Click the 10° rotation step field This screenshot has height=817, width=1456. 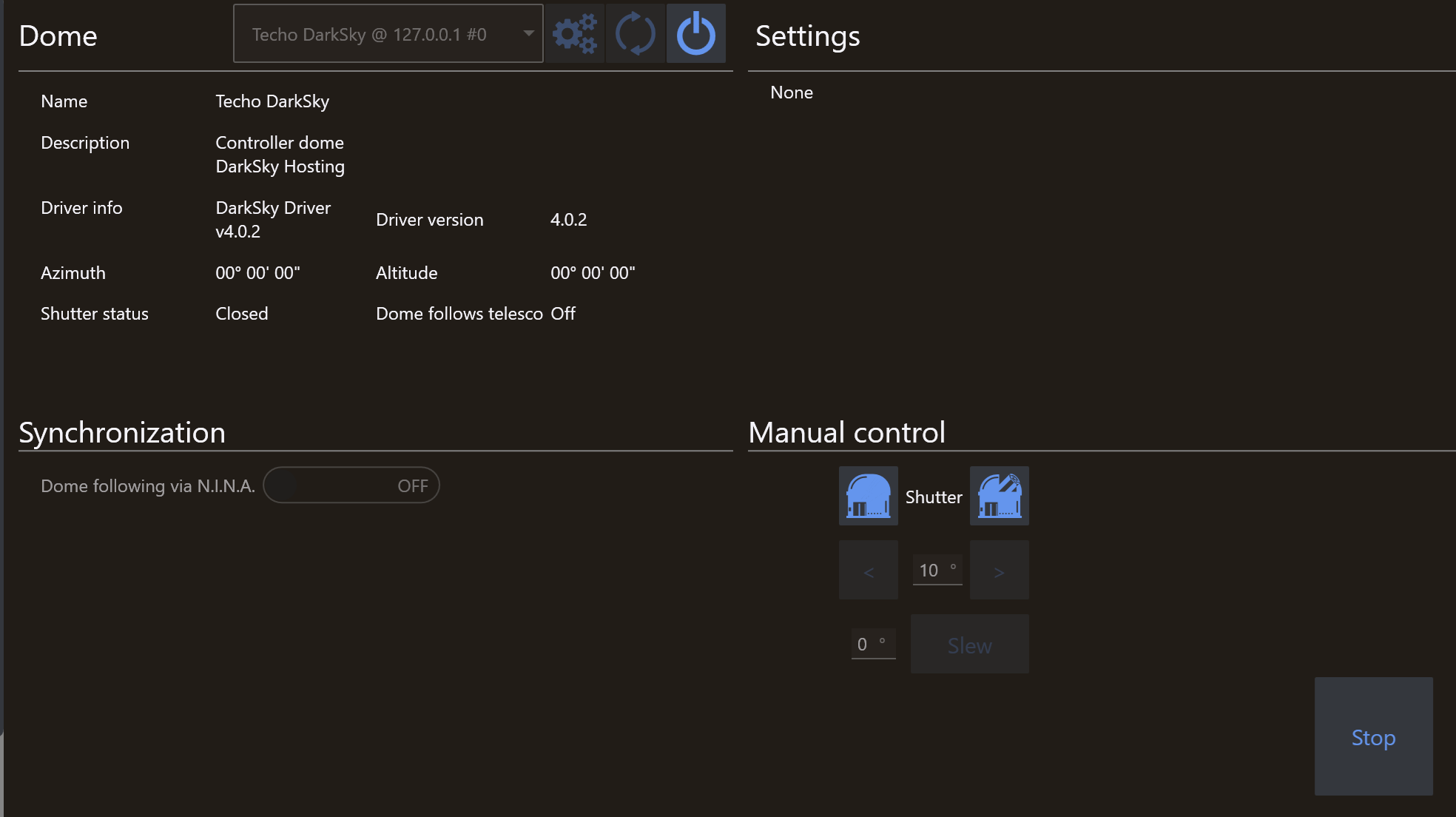937,570
